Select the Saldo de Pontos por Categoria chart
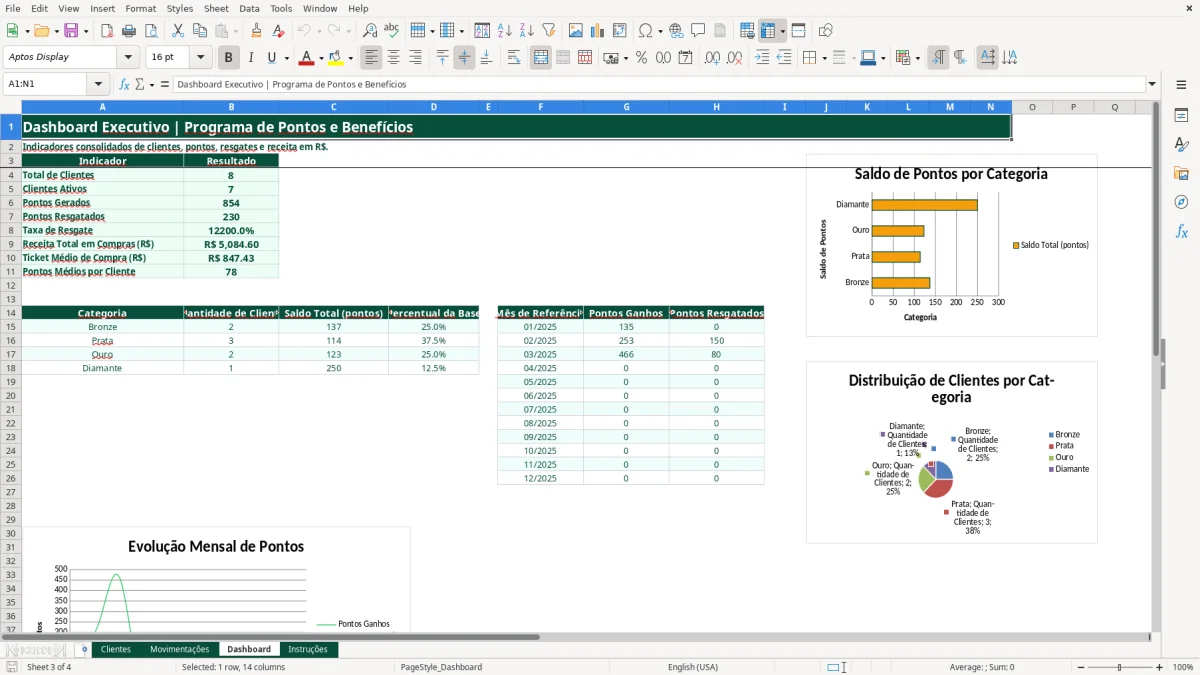Screen dimensions: 1200x675 [x=951, y=245]
